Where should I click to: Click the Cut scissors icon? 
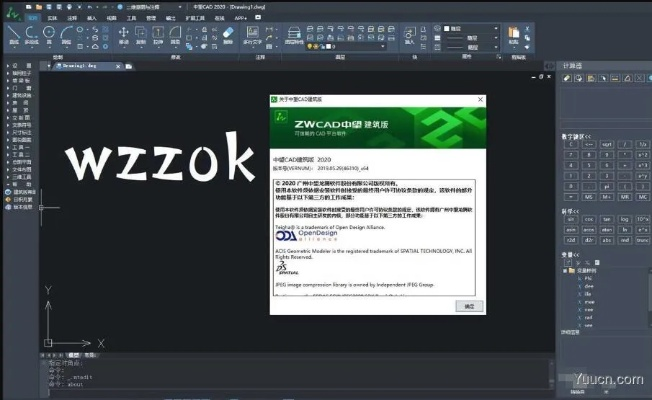(x=527, y=29)
